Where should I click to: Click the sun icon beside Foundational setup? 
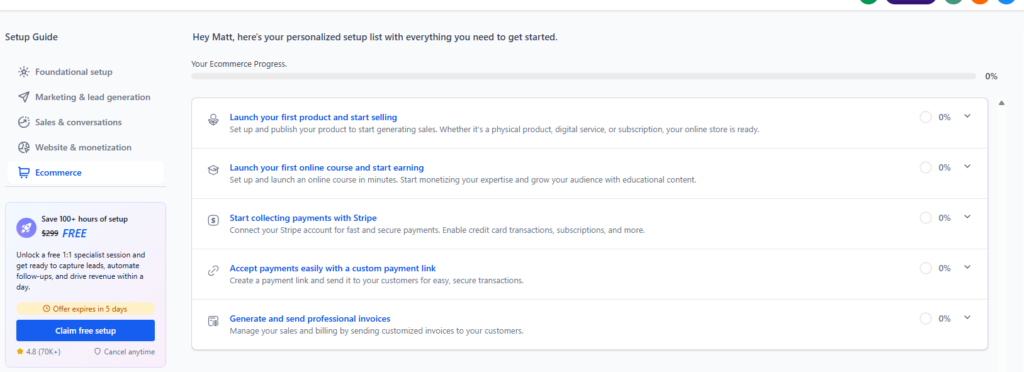pyautogui.click(x=24, y=72)
